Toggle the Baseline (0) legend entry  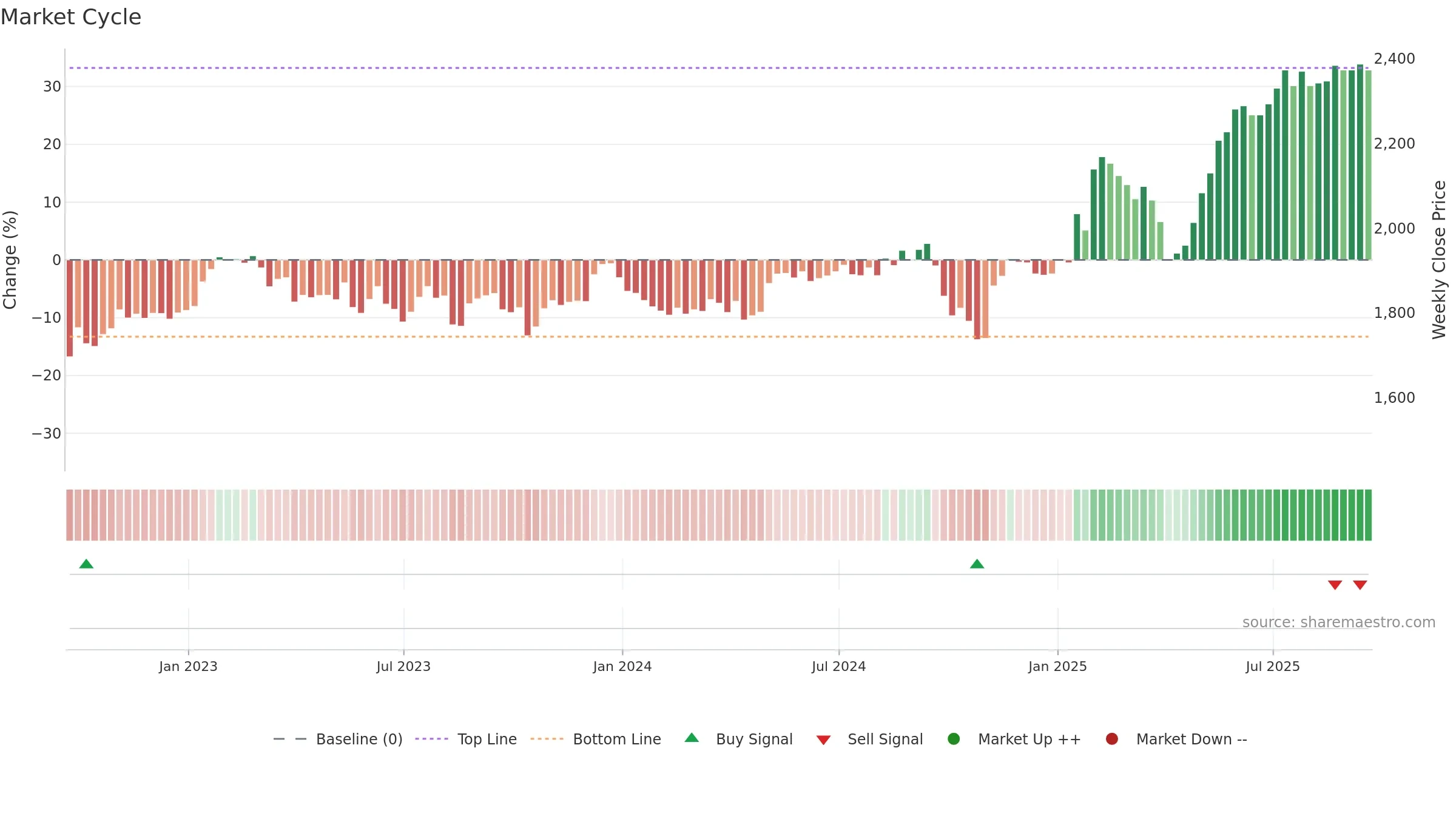[338, 739]
